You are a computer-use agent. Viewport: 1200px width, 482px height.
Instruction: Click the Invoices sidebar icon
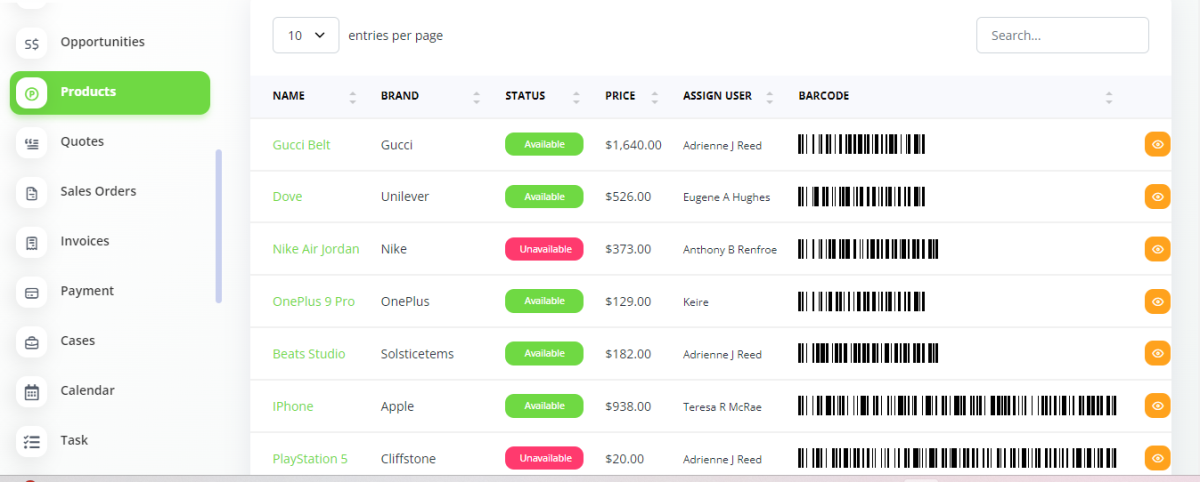[32, 242]
